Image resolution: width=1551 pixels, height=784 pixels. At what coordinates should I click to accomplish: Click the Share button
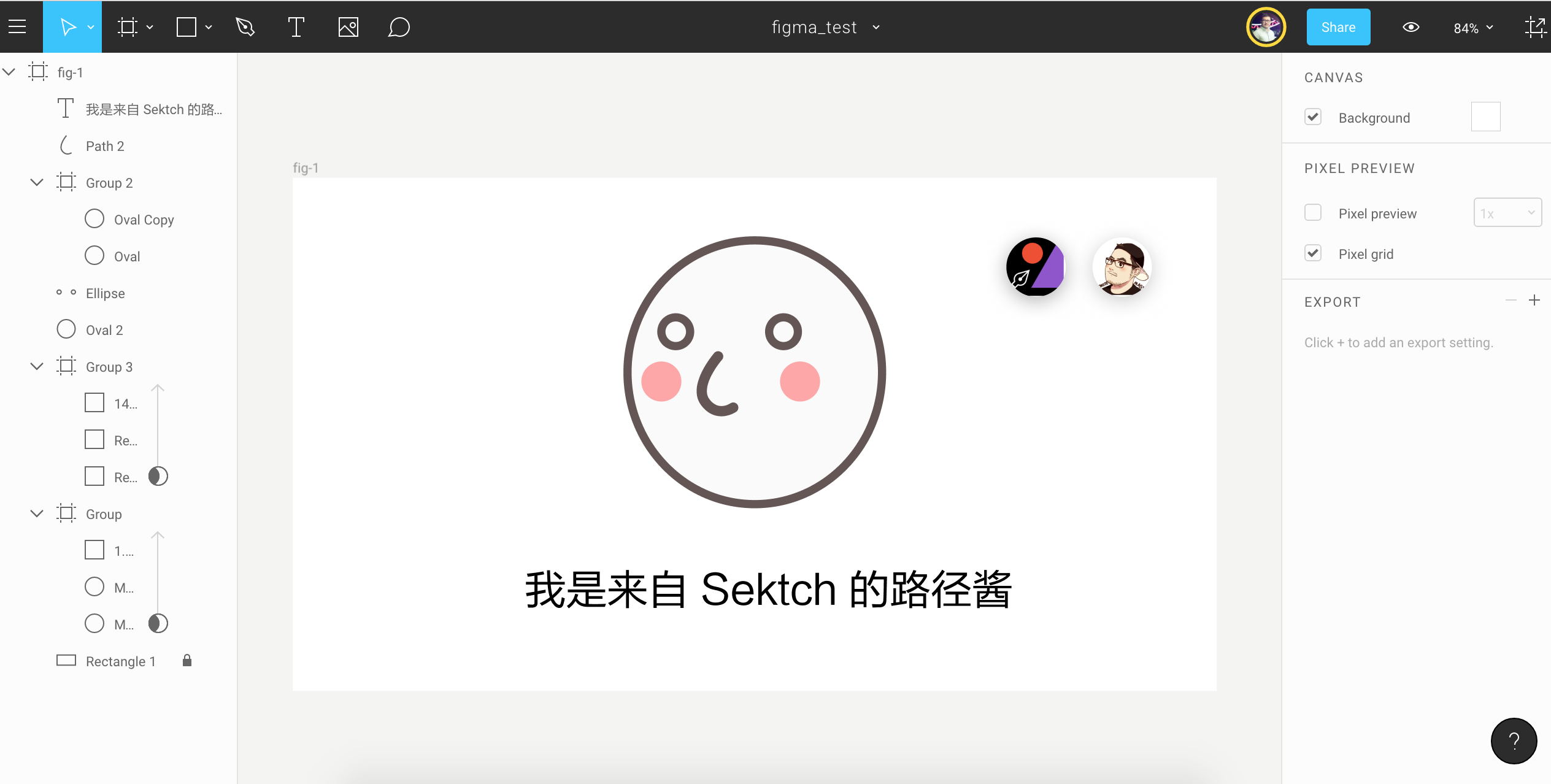click(1338, 27)
